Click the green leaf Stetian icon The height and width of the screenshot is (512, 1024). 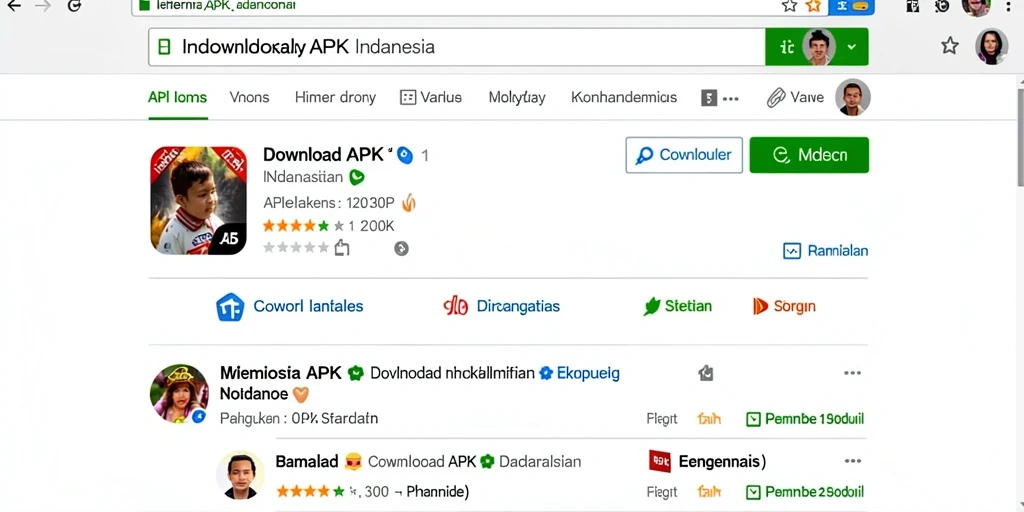pyautogui.click(x=652, y=306)
